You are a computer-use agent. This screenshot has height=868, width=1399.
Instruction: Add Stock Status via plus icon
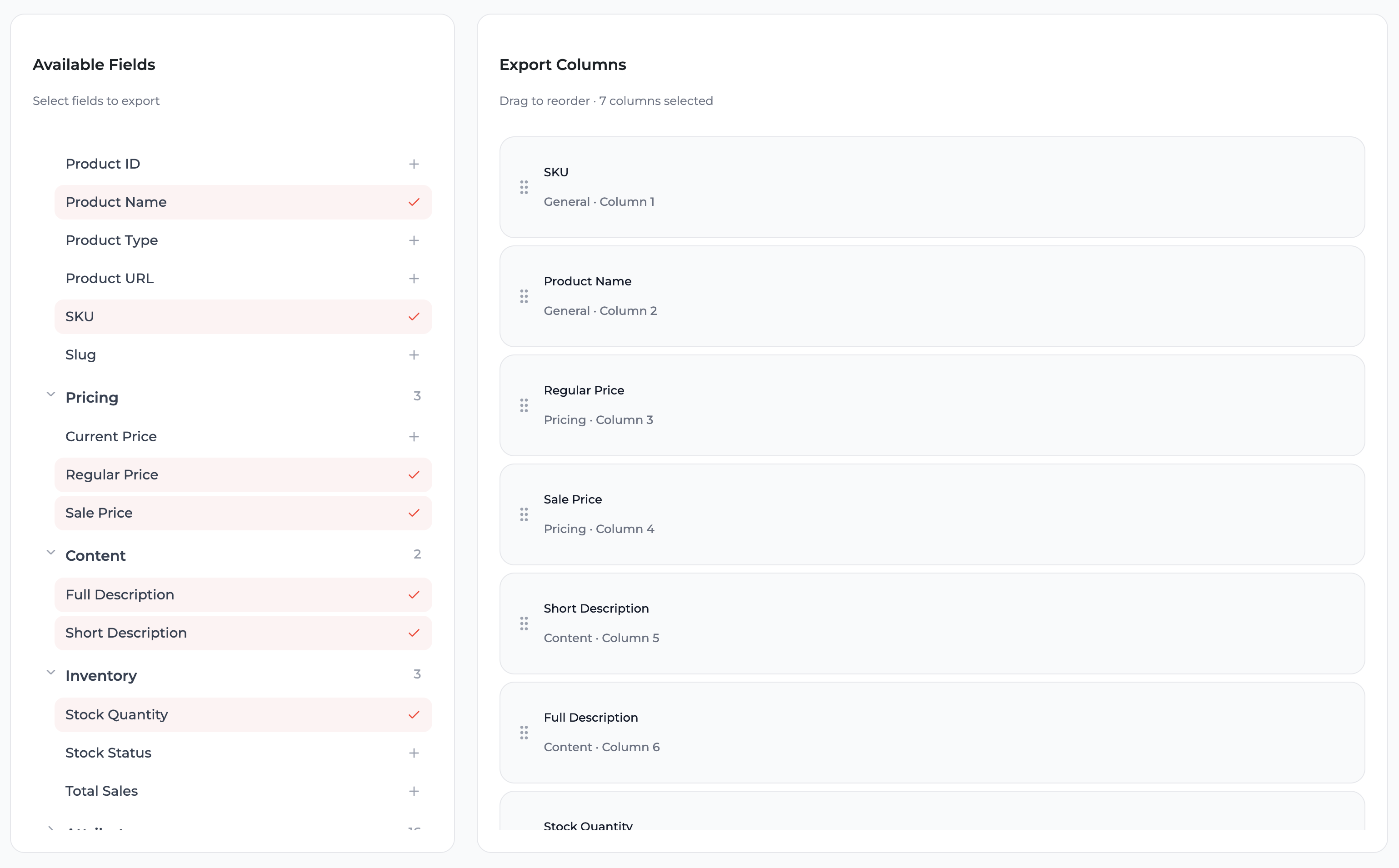pos(413,753)
